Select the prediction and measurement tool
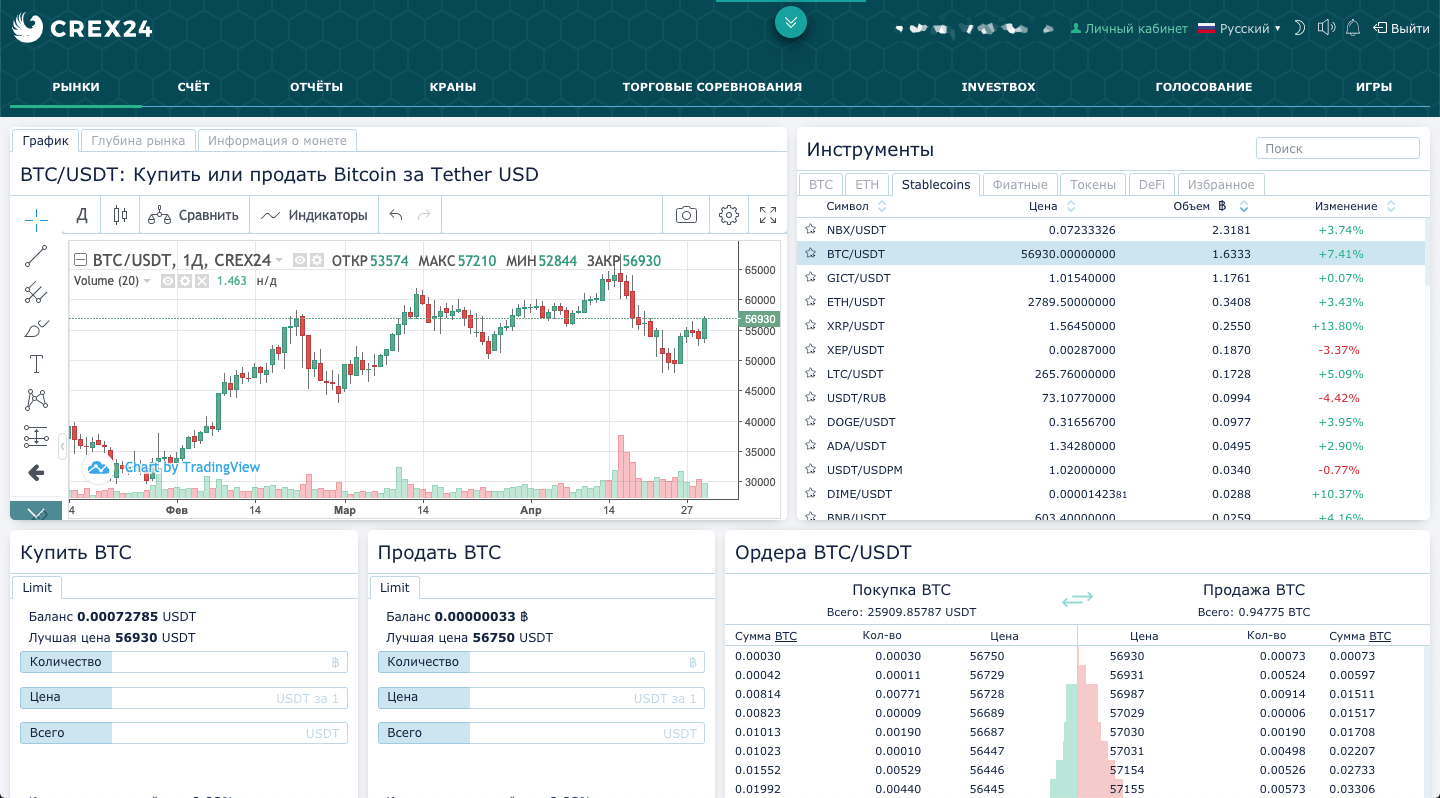The height and width of the screenshot is (798, 1440). [x=37, y=436]
